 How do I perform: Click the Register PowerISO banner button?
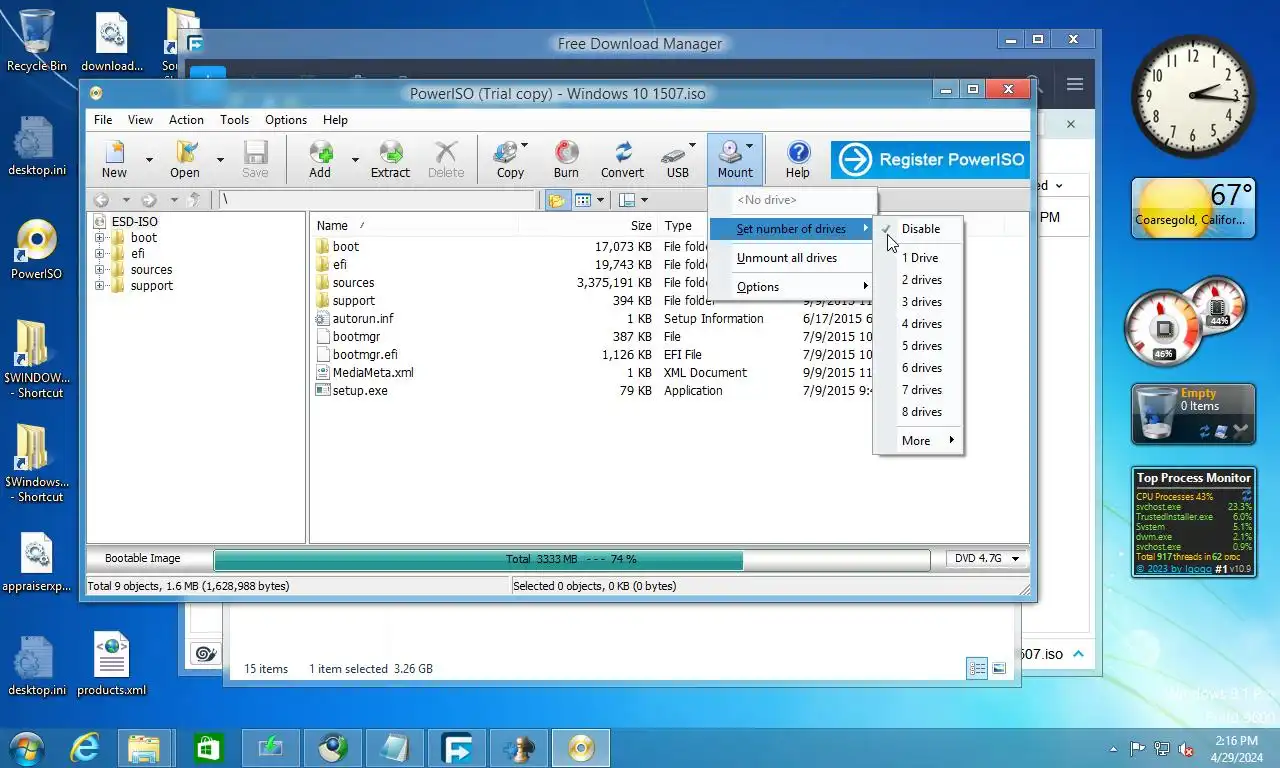(x=930, y=160)
